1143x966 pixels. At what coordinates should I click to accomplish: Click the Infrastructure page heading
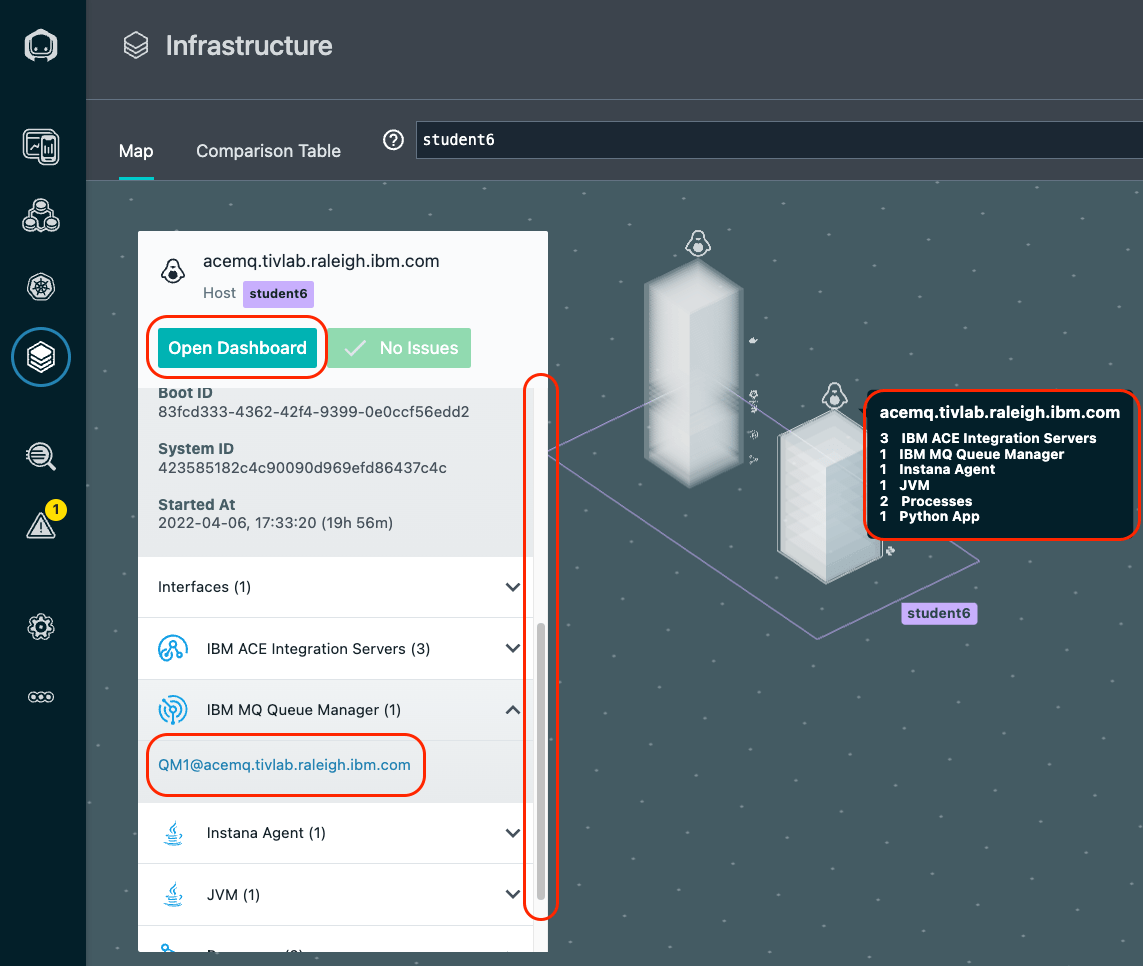249,45
